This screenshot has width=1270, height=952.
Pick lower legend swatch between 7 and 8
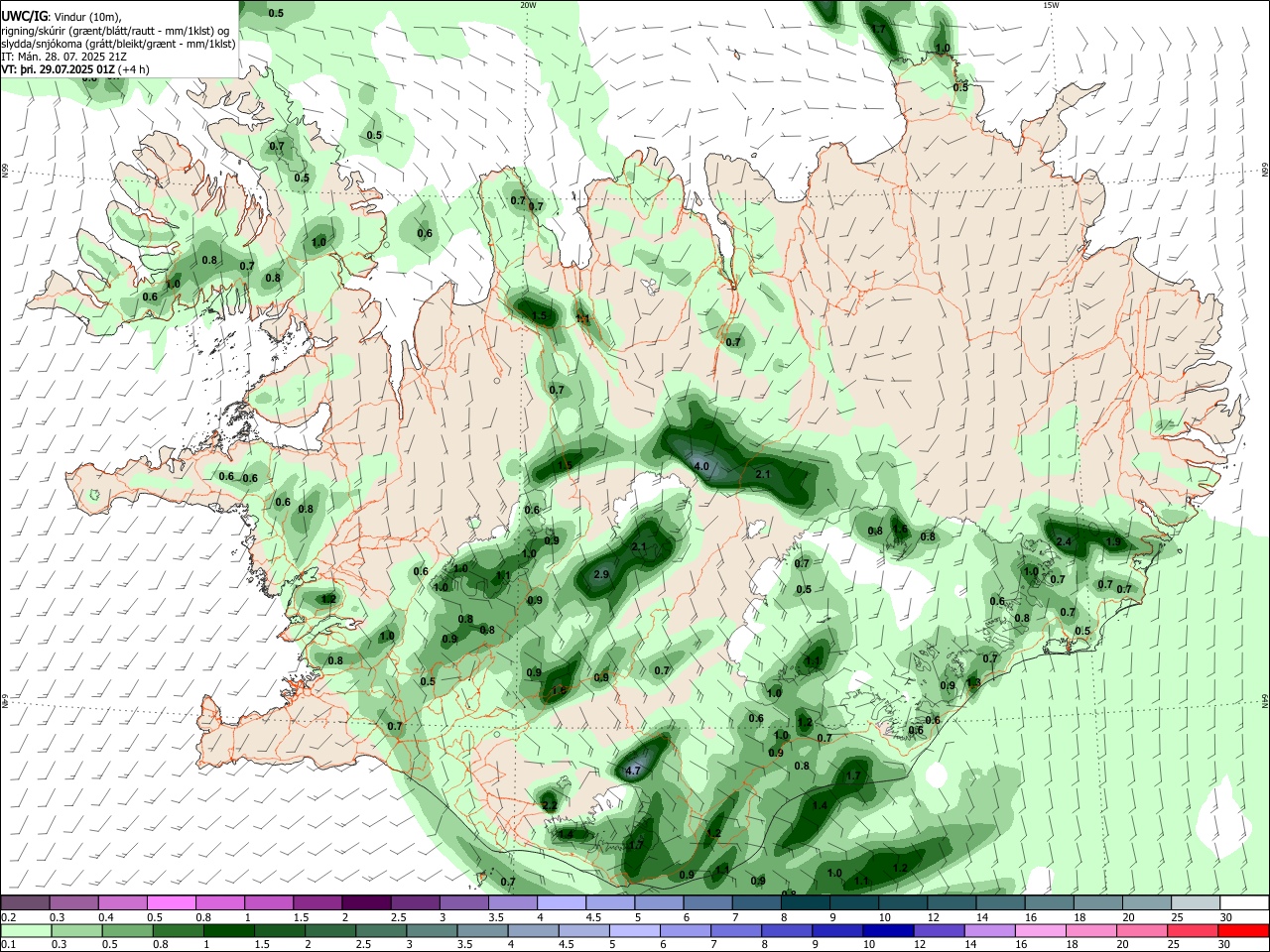click(x=736, y=930)
